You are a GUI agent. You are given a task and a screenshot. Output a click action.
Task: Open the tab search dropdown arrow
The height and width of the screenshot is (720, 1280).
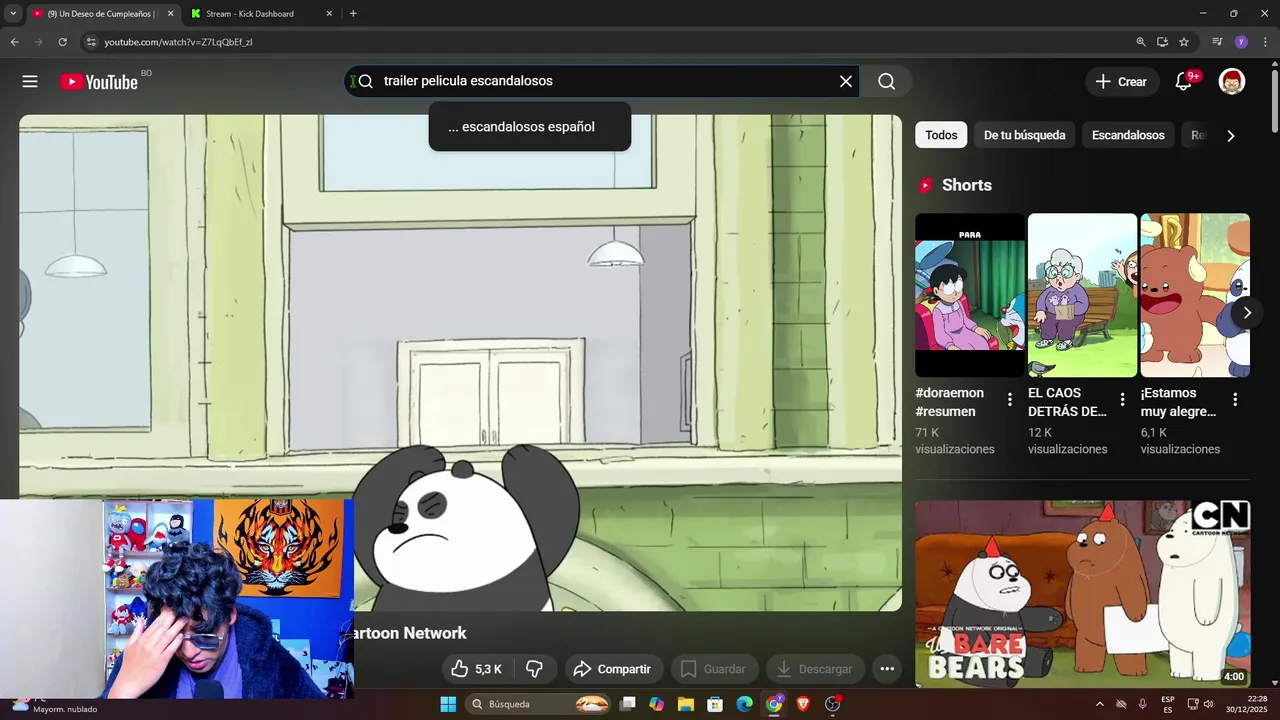(x=13, y=14)
